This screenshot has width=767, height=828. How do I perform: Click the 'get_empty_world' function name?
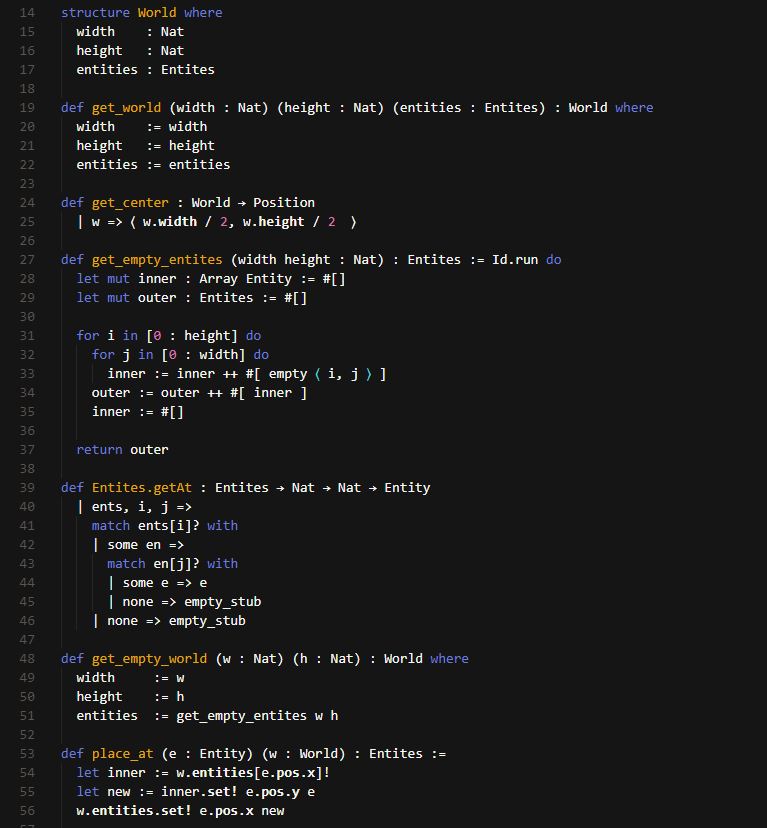[x=149, y=659]
